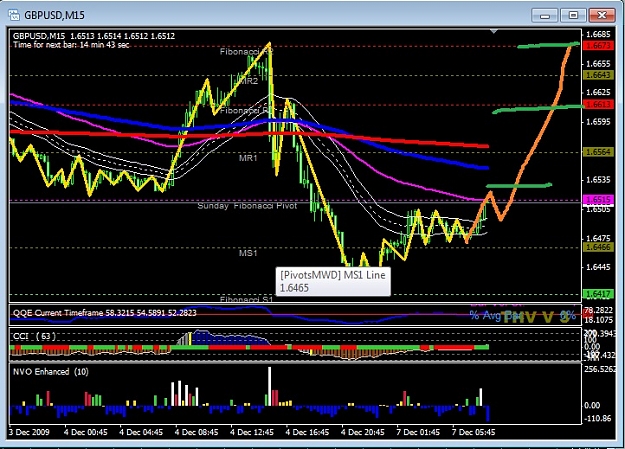Click the '4 Dec 20:45' time axis label
This screenshot has width=625, height=449.
(363, 432)
